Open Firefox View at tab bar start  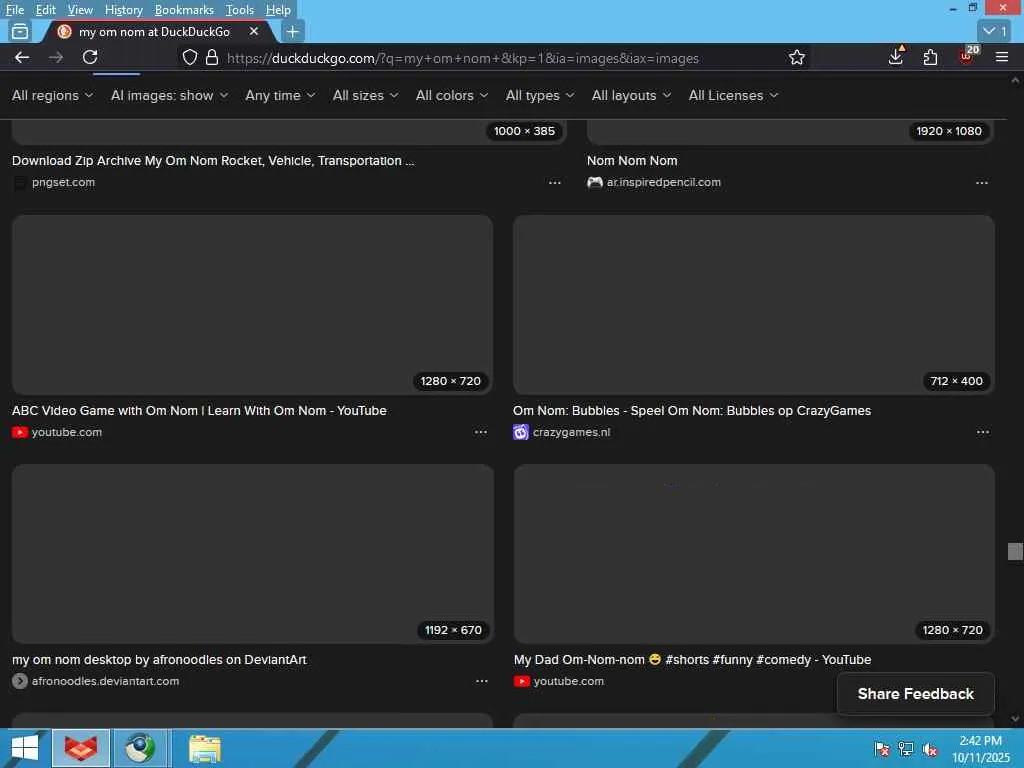[20, 31]
